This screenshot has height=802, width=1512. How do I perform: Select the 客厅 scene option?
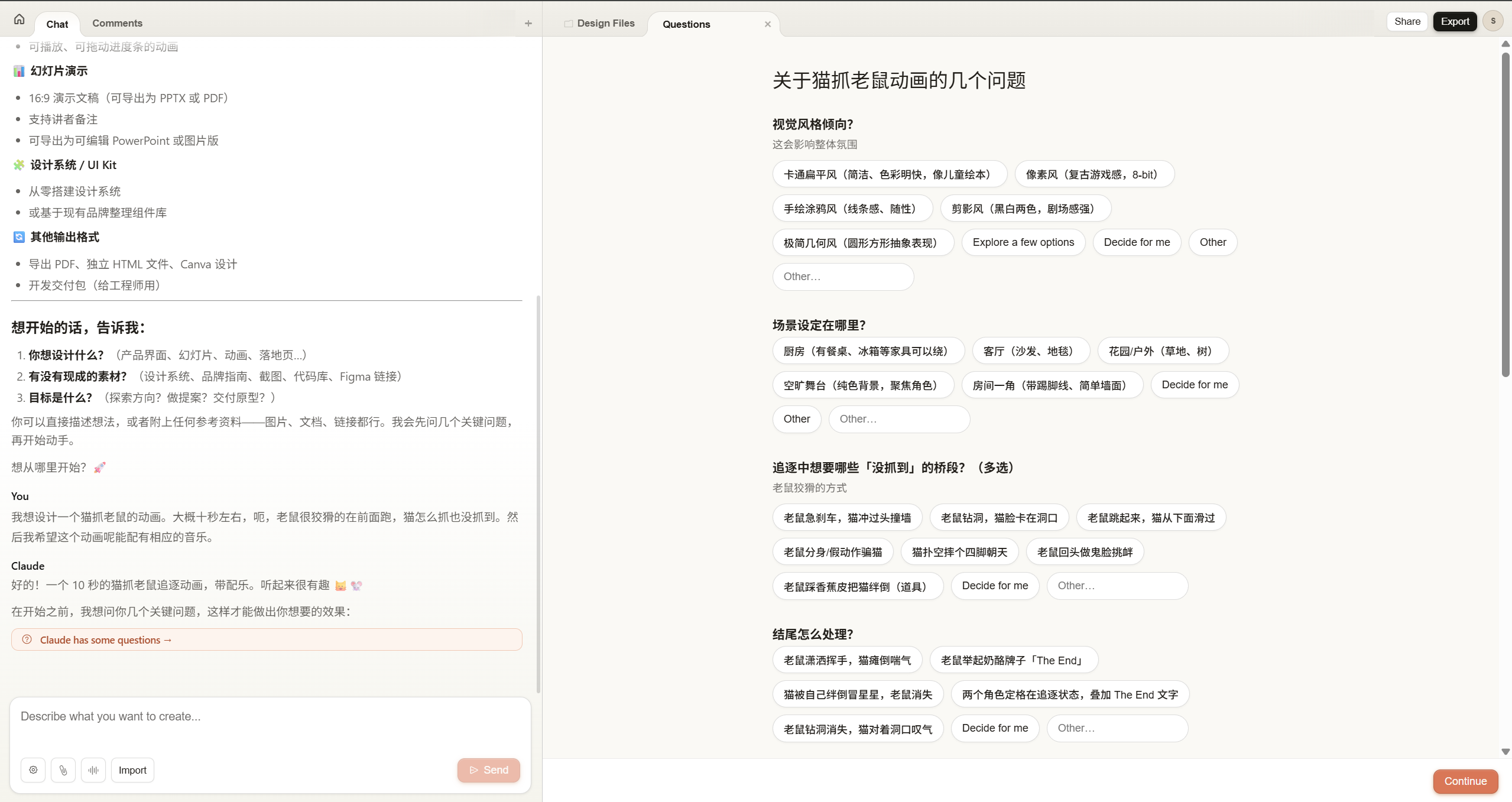pyautogui.click(x=1031, y=351)
